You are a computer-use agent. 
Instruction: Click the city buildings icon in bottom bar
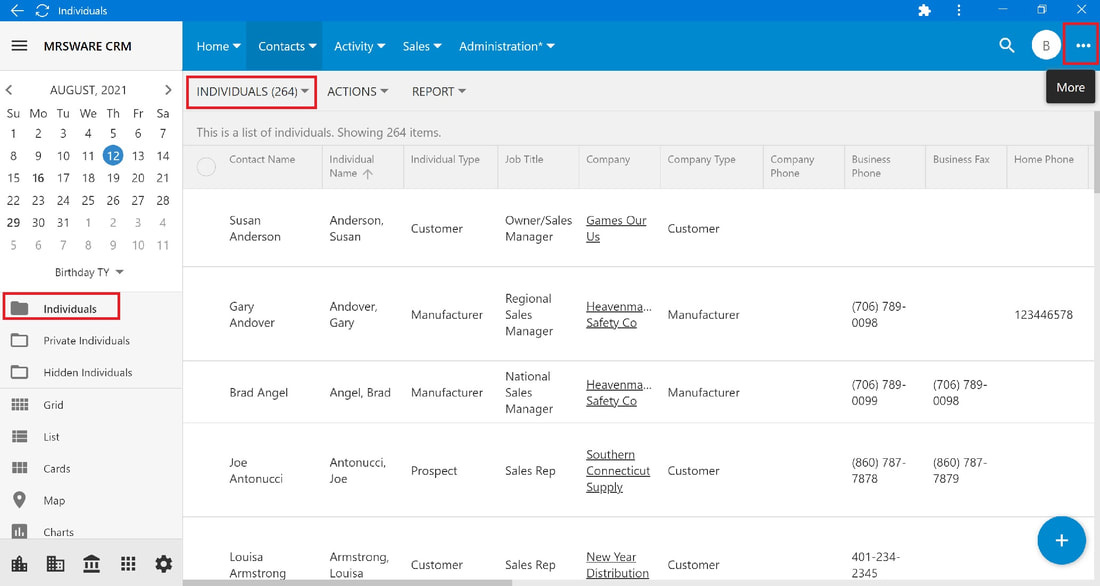click(x=20, y=564)
